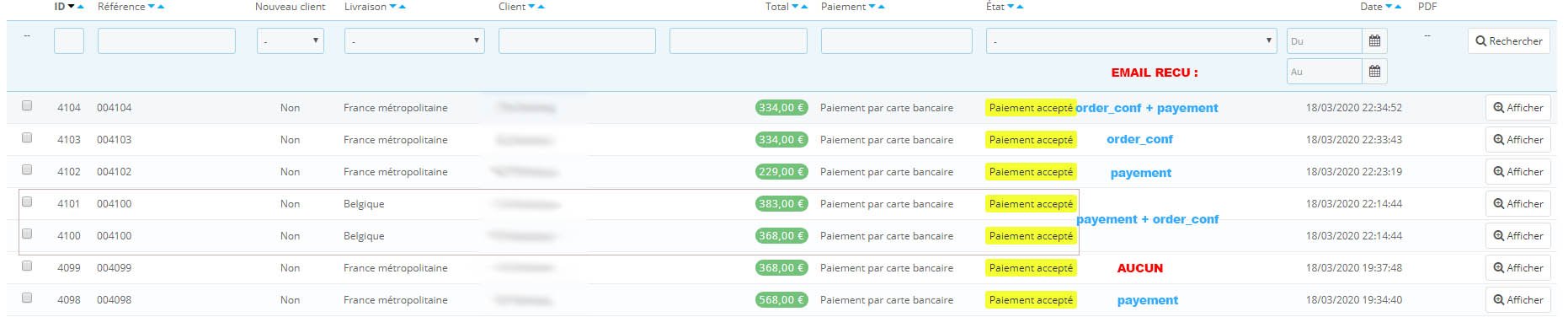Sort Référence column descending arrow

pyautogui.click(x=152, y=7)
